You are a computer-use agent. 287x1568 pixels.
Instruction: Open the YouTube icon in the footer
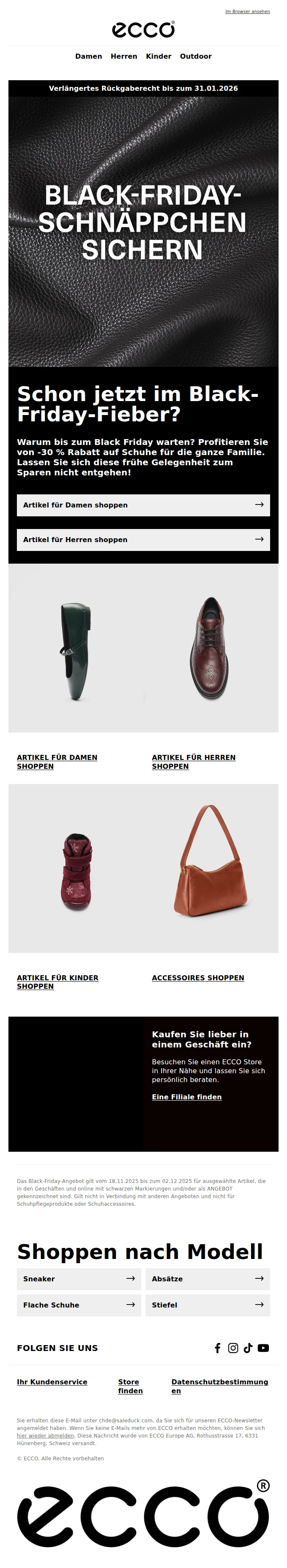[263, 1348]
